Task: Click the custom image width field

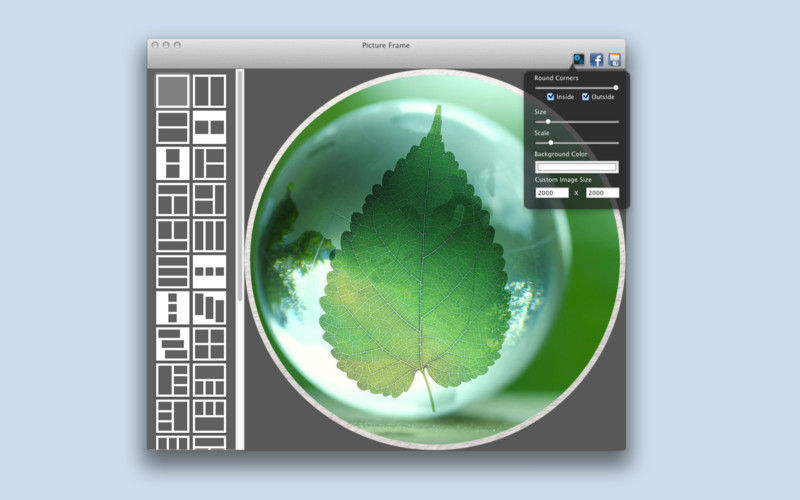Action: point(552,192)
